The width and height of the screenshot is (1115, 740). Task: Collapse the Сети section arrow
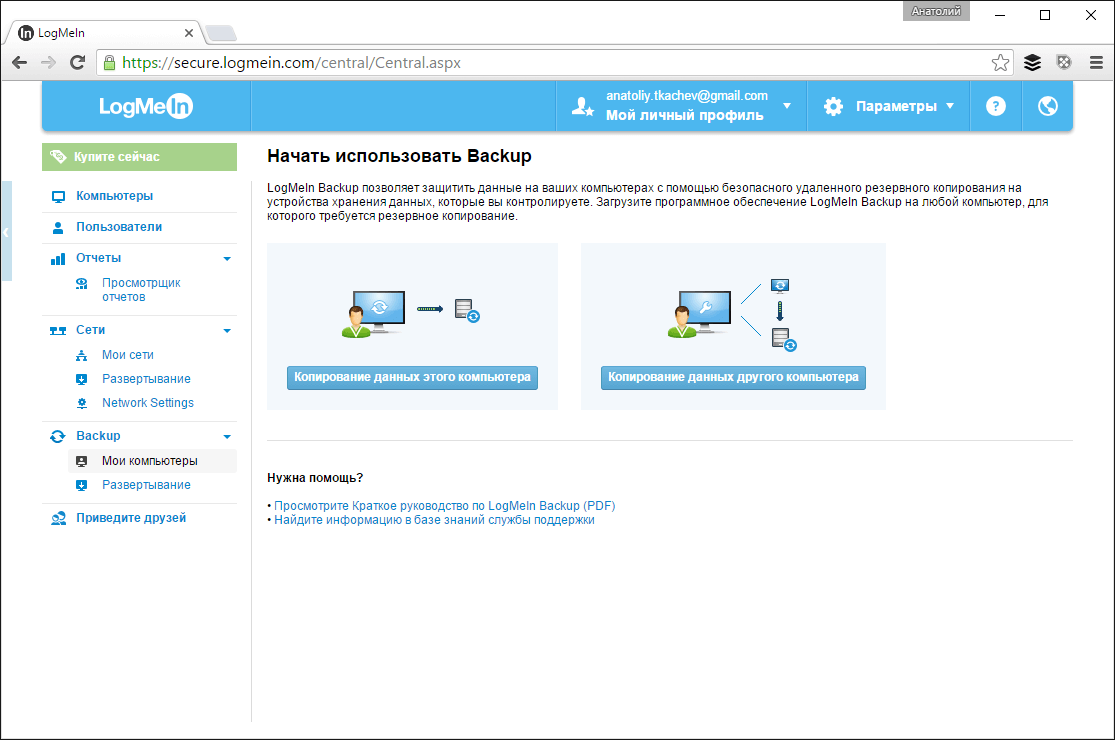pyautogui.click(x=227, y=331)
